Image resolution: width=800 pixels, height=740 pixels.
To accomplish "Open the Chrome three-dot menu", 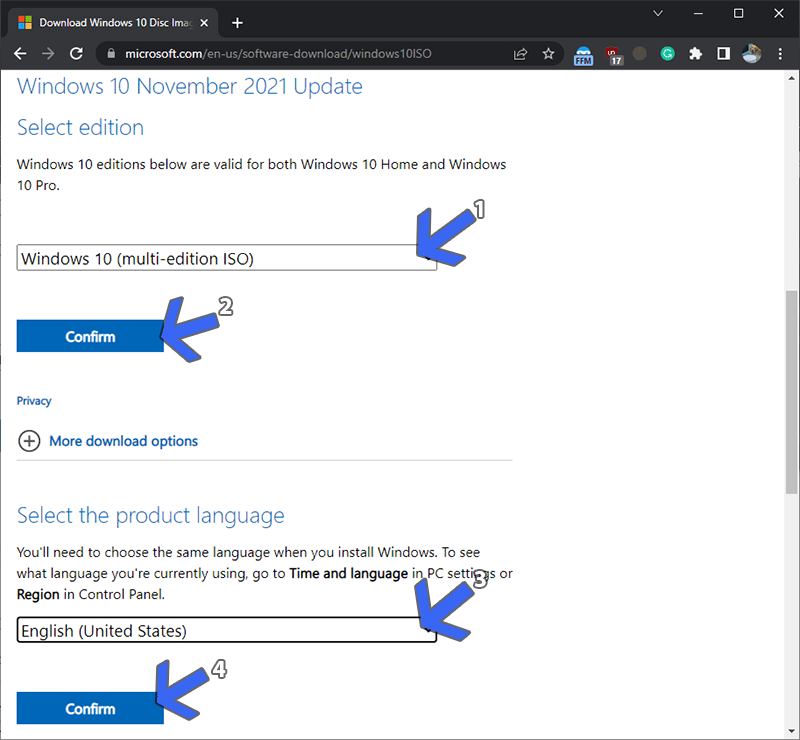I will tap(780, 55).
